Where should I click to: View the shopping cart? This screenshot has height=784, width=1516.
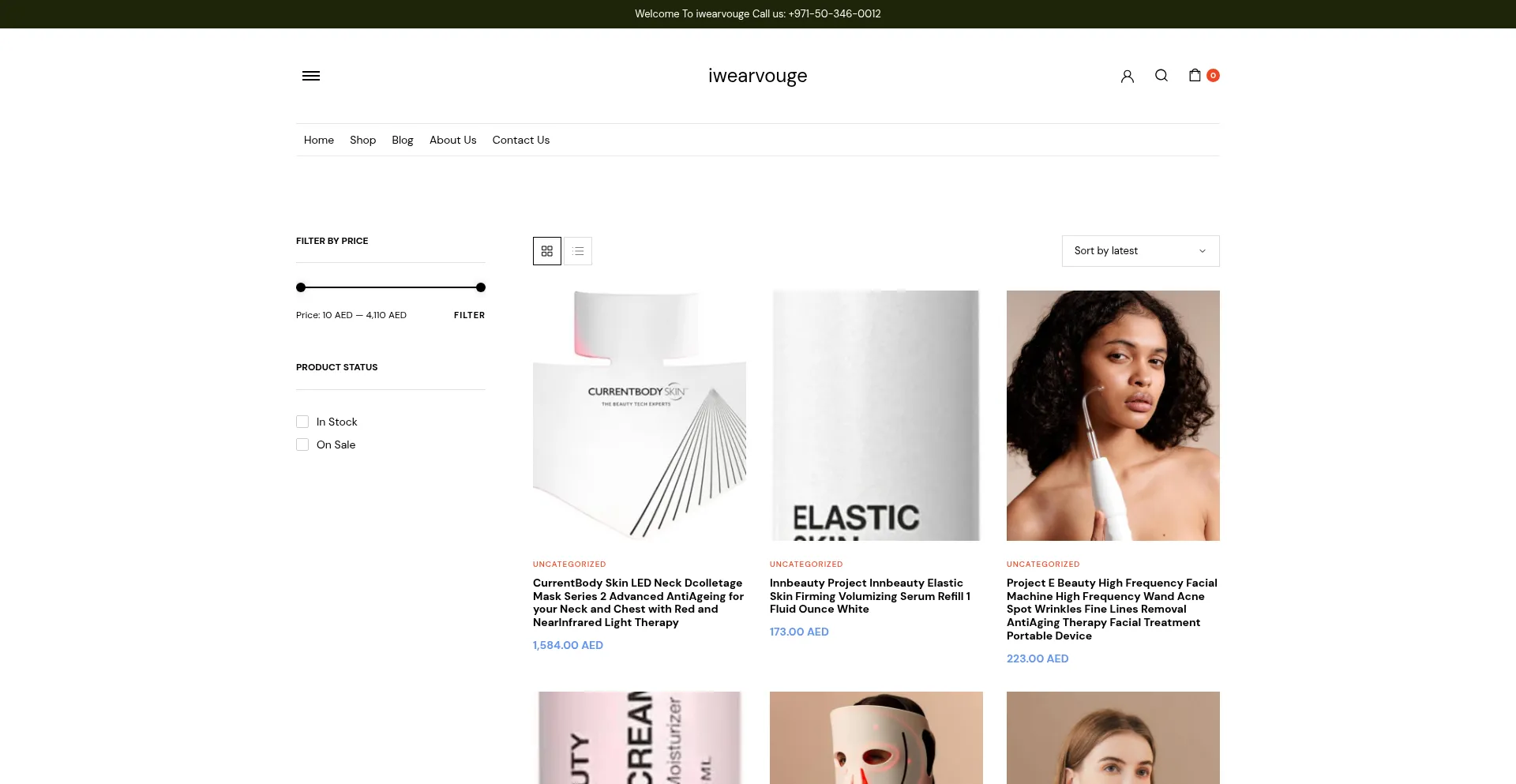pos(1194,75)
